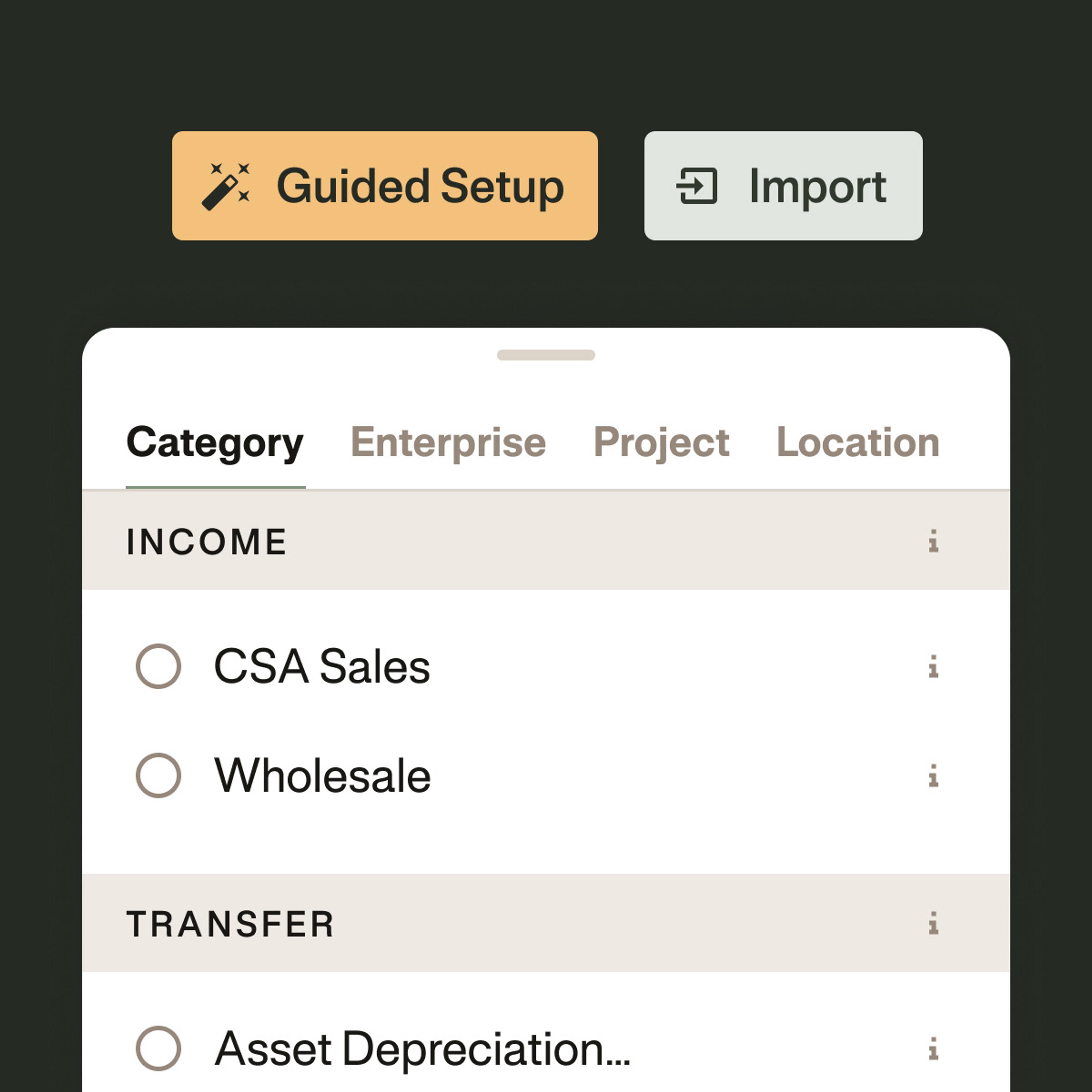
Task: Select the Asset Depreciation radio button
Action: (x=159, y=1049)
